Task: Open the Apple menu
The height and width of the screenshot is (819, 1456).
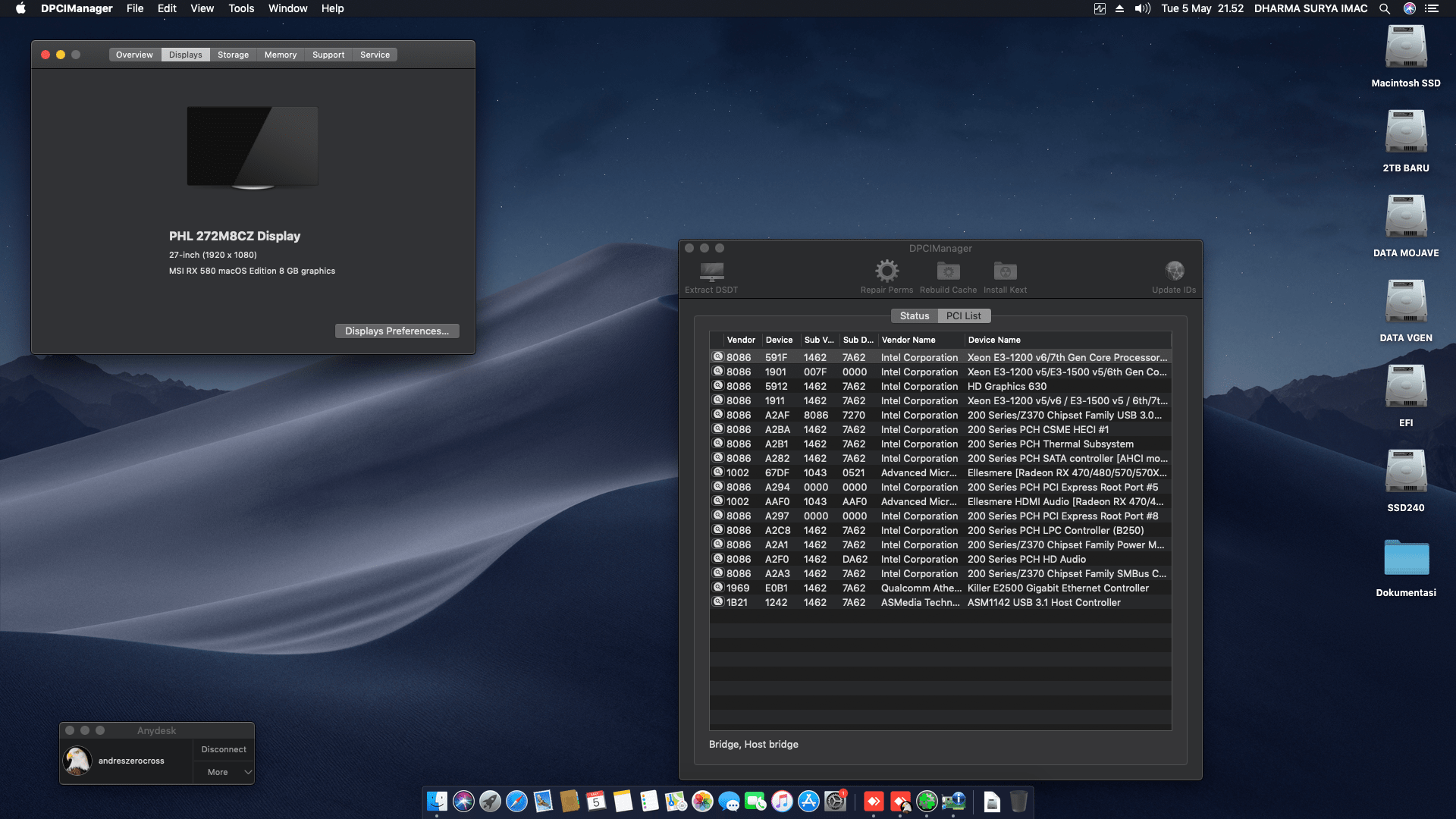Action: (20, 8)
